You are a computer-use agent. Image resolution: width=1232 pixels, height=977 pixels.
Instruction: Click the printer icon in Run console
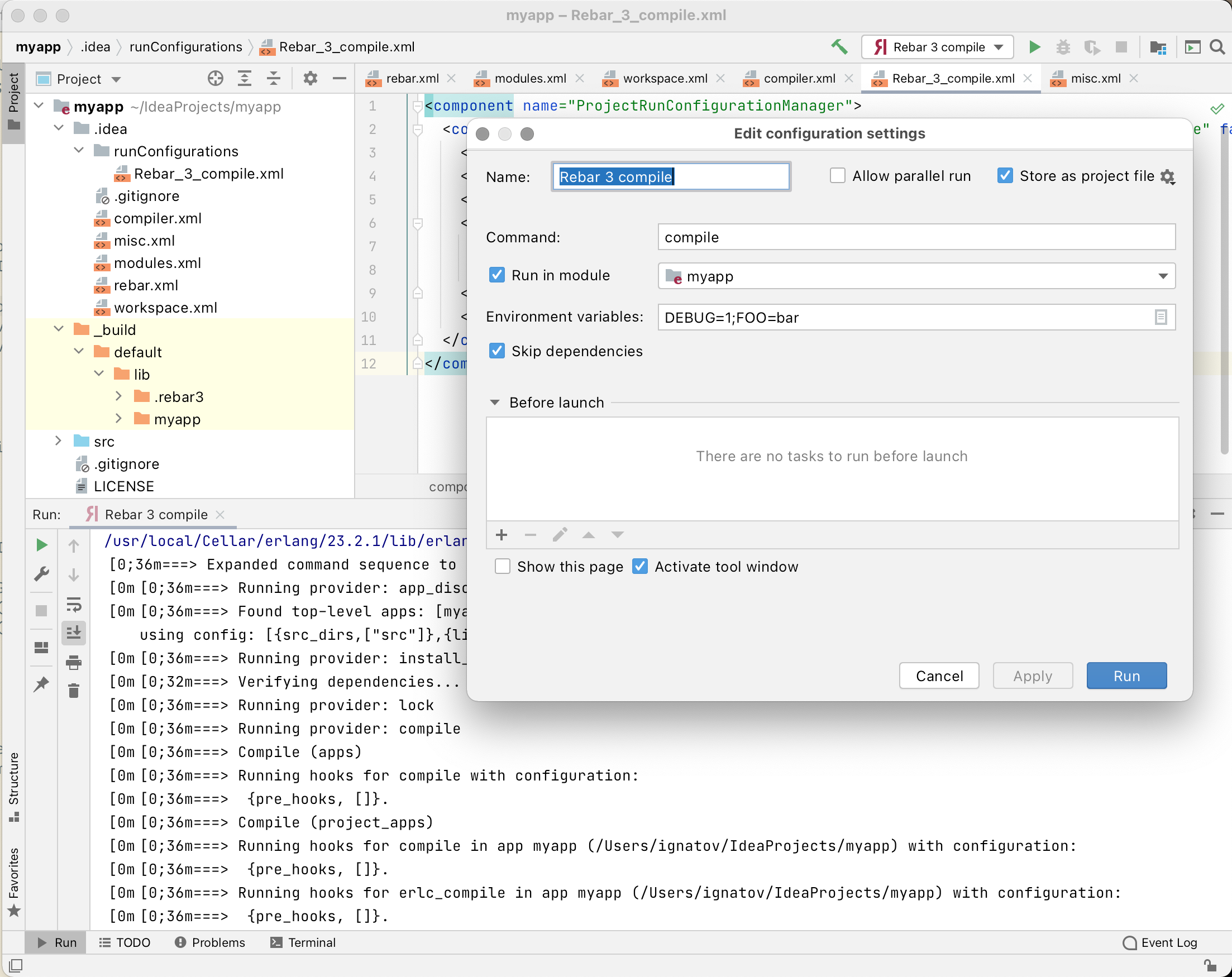pyautogui.click(x=74, y=663)
